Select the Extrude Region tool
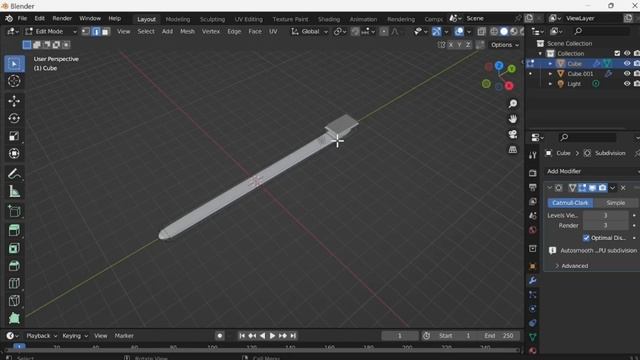This screenshot has width=640, height=360. [x=14, y=231]
